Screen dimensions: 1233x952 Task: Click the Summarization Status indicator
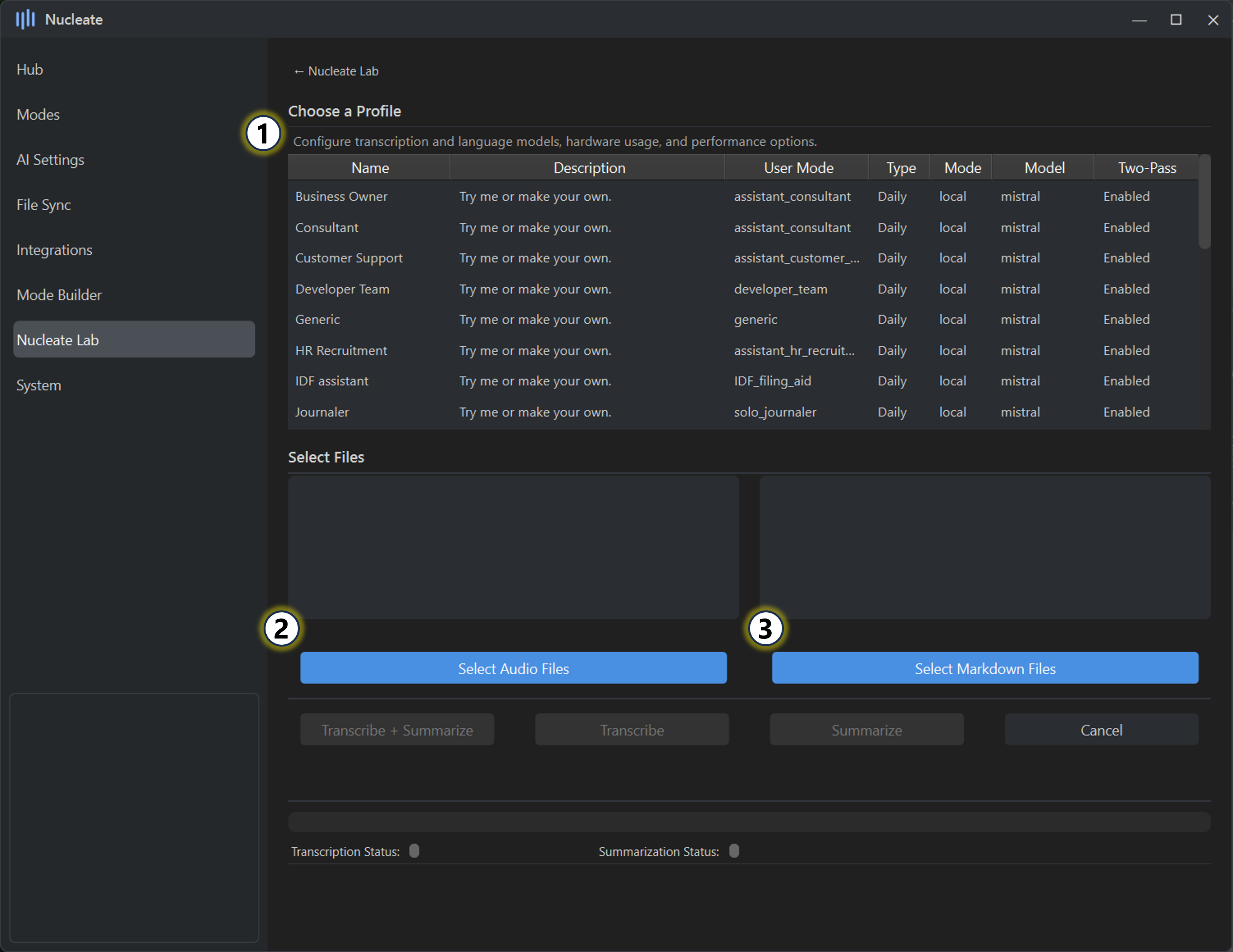point(733,850)
